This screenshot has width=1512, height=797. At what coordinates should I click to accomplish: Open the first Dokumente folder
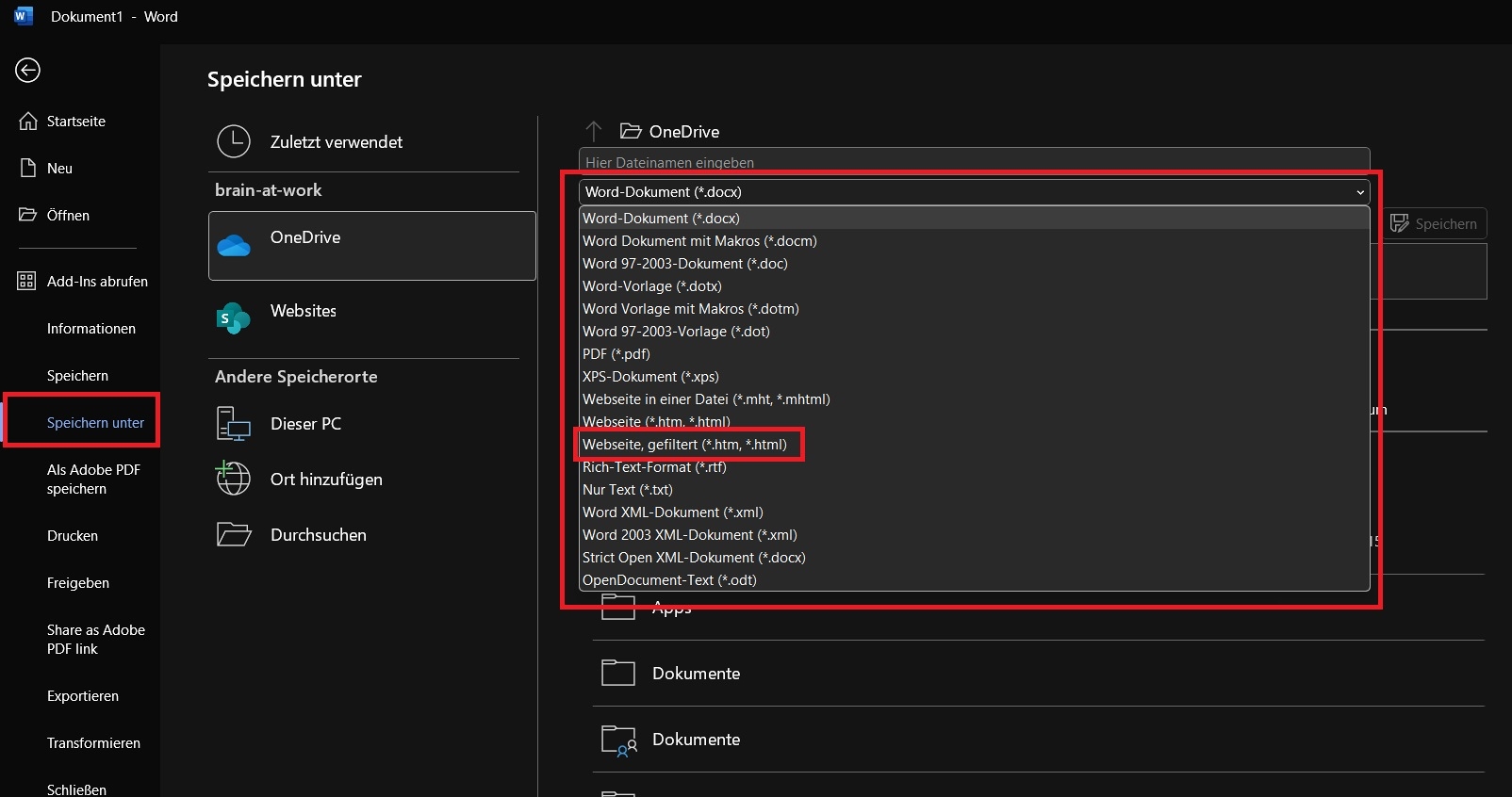click(x=1039, y=673)
